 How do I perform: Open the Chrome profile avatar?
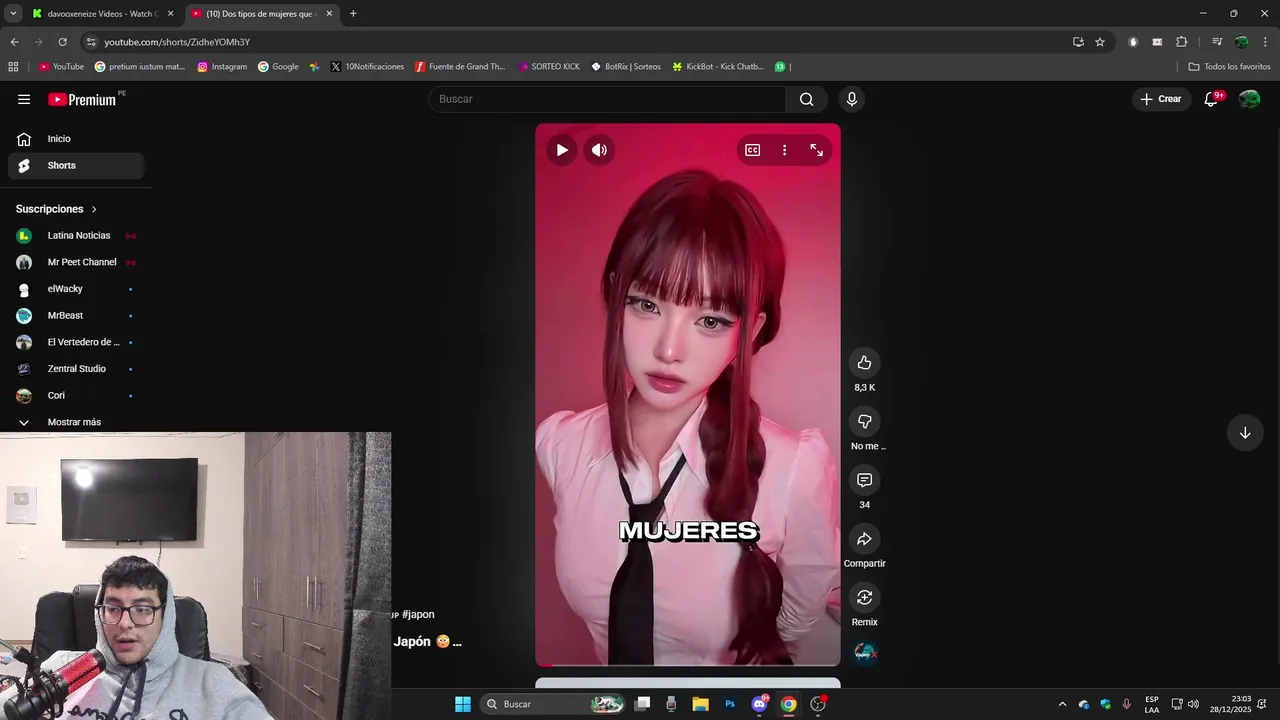(1242, 42)
